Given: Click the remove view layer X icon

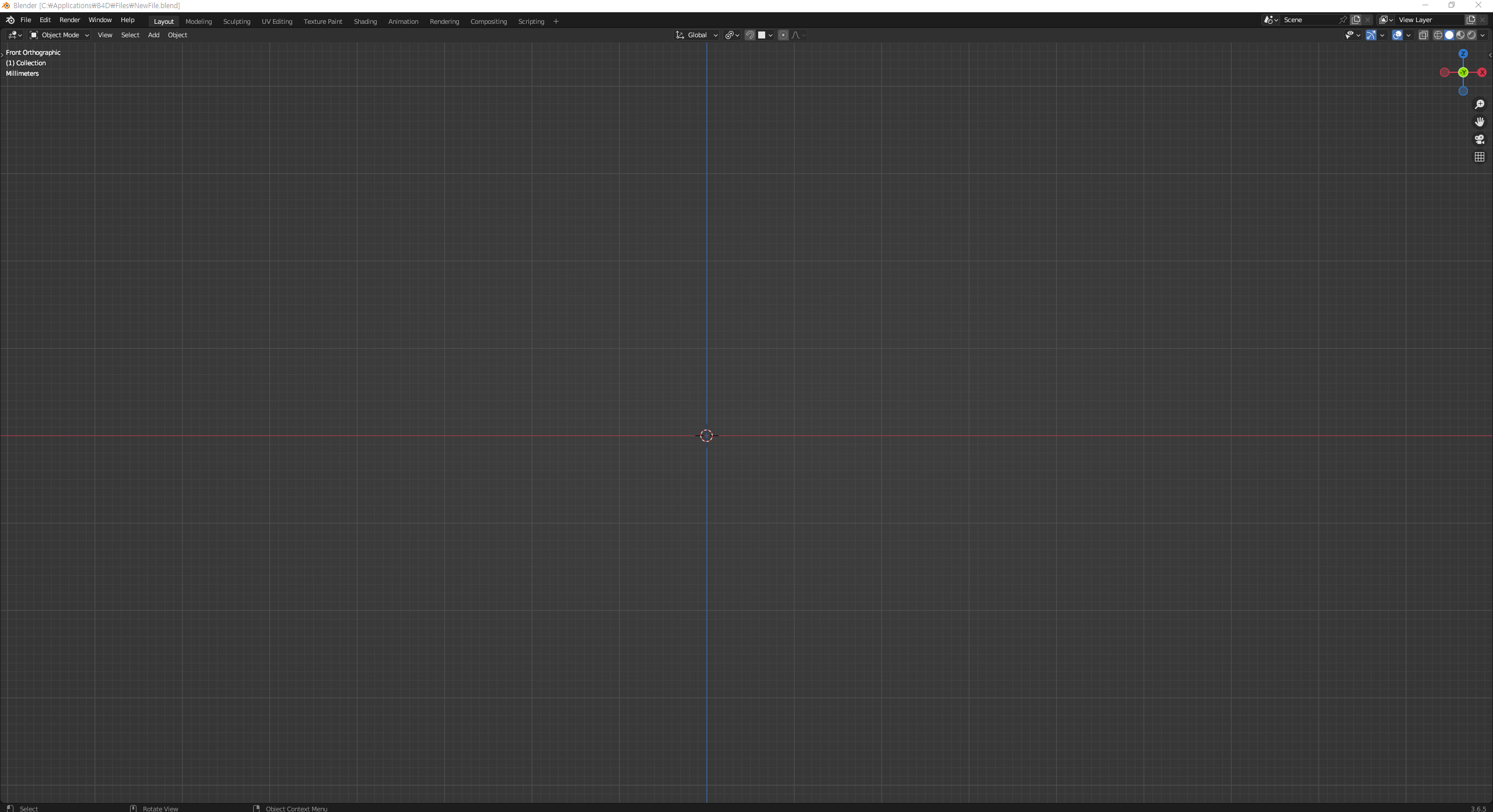Looking at the screenshot, I should point(1483,20).
